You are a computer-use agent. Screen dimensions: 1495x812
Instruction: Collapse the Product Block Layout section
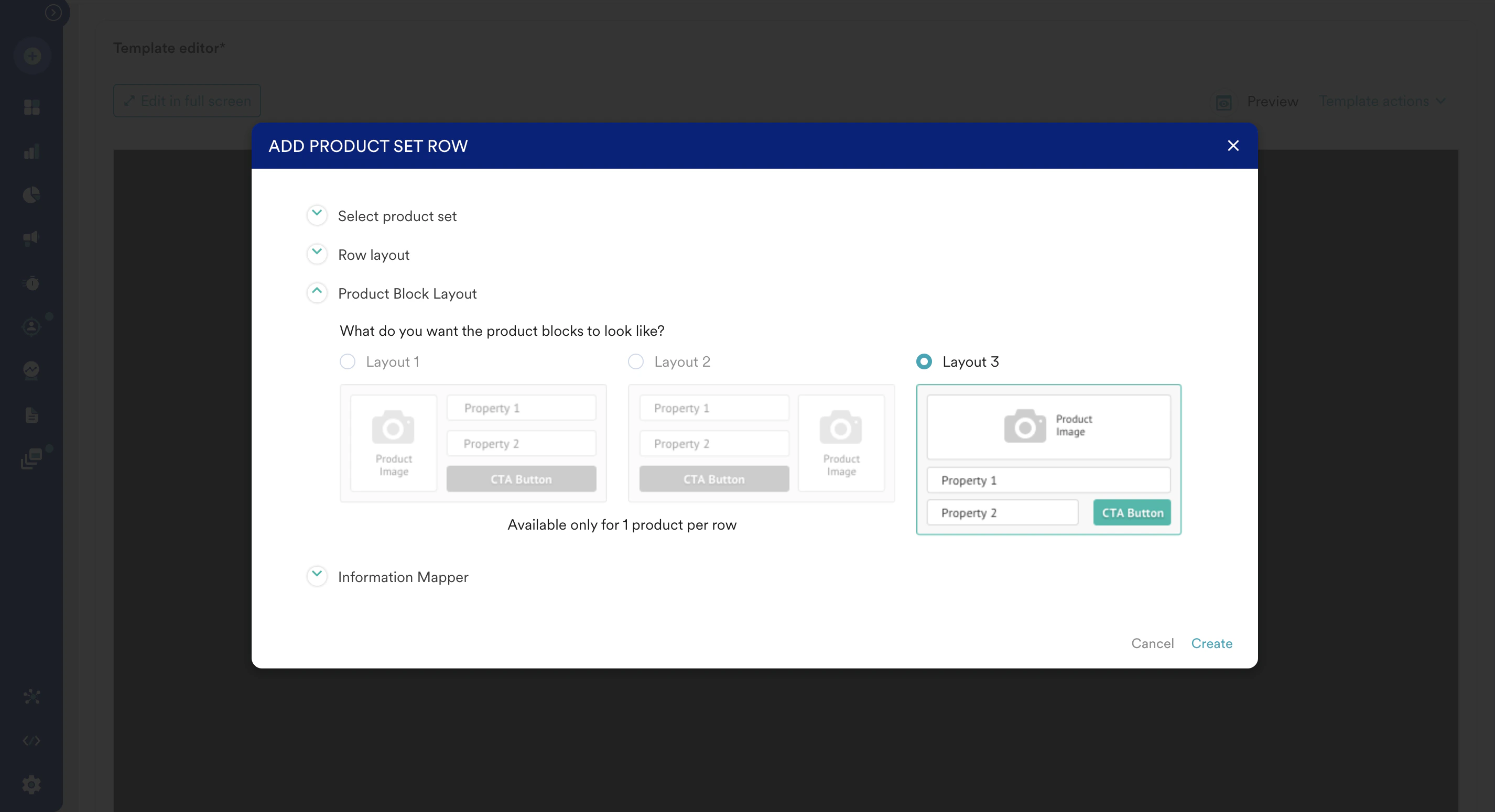tap(317, 293)
